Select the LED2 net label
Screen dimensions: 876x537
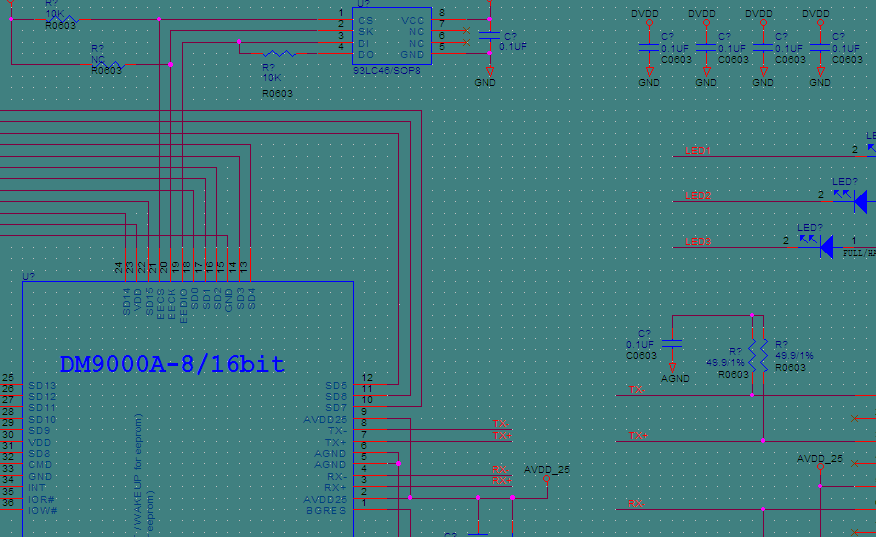coord(697,196)
